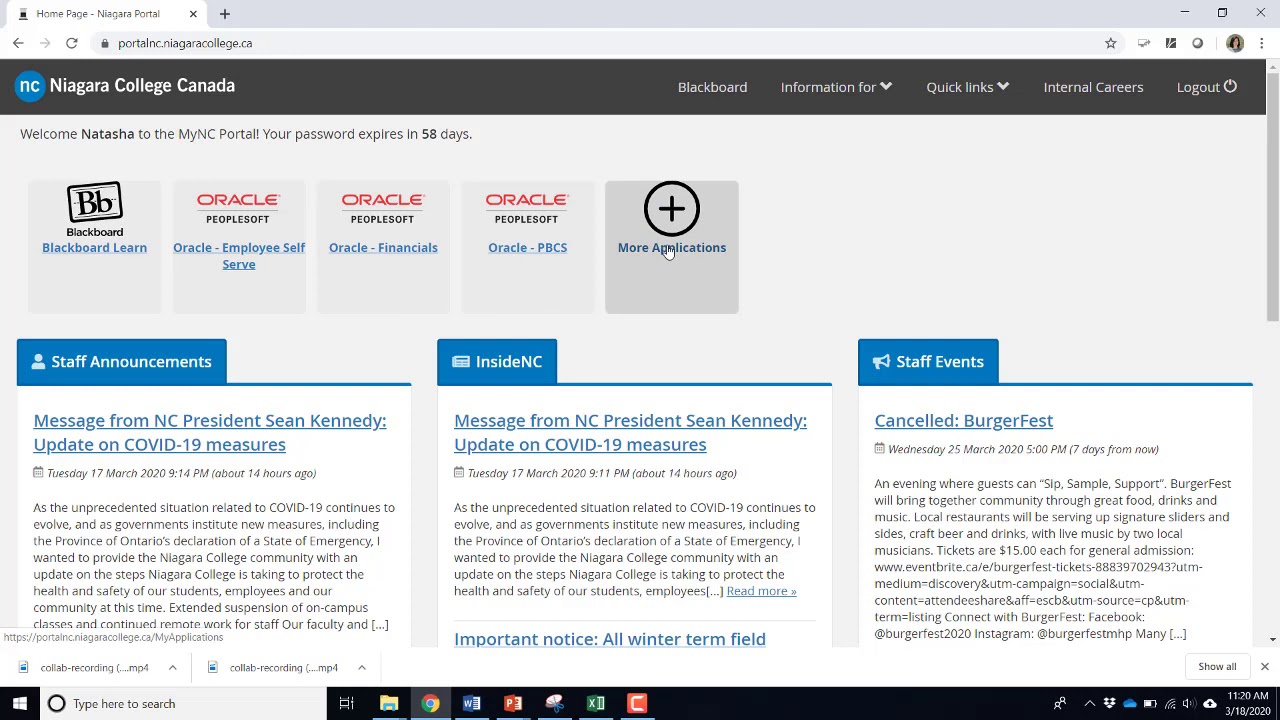
Task: Open Oracle PeopleSoft PBCS logo
Action: click(x=526, y=209)
